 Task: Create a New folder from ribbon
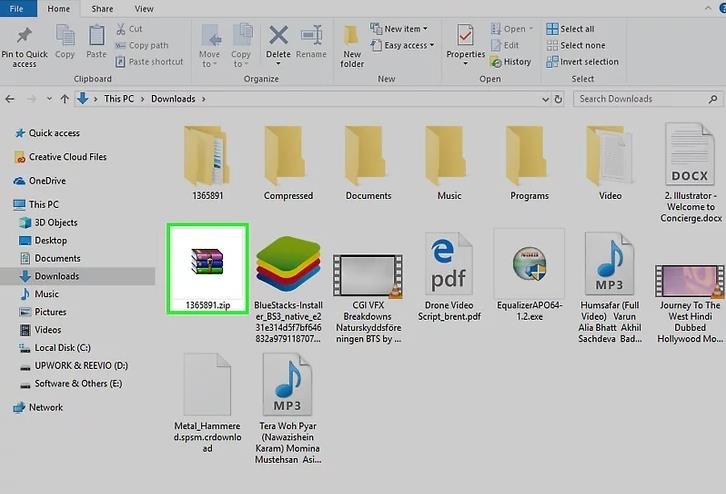[352, 46]
